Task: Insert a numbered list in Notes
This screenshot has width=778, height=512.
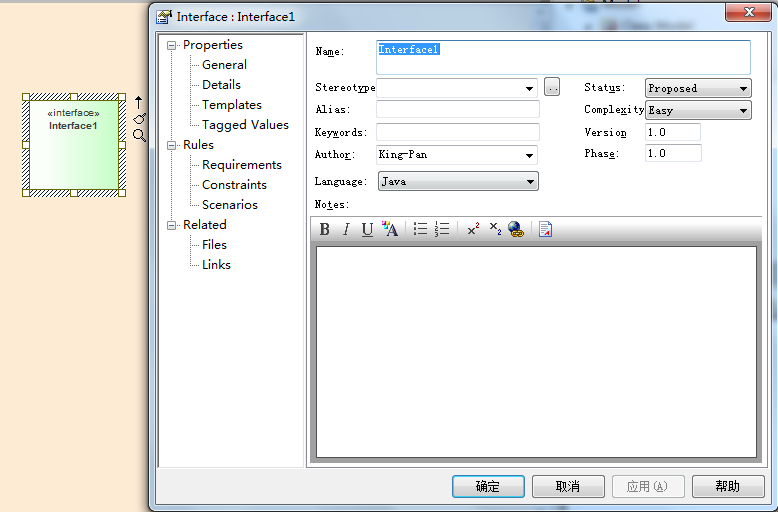Action: tap(442, 230)
